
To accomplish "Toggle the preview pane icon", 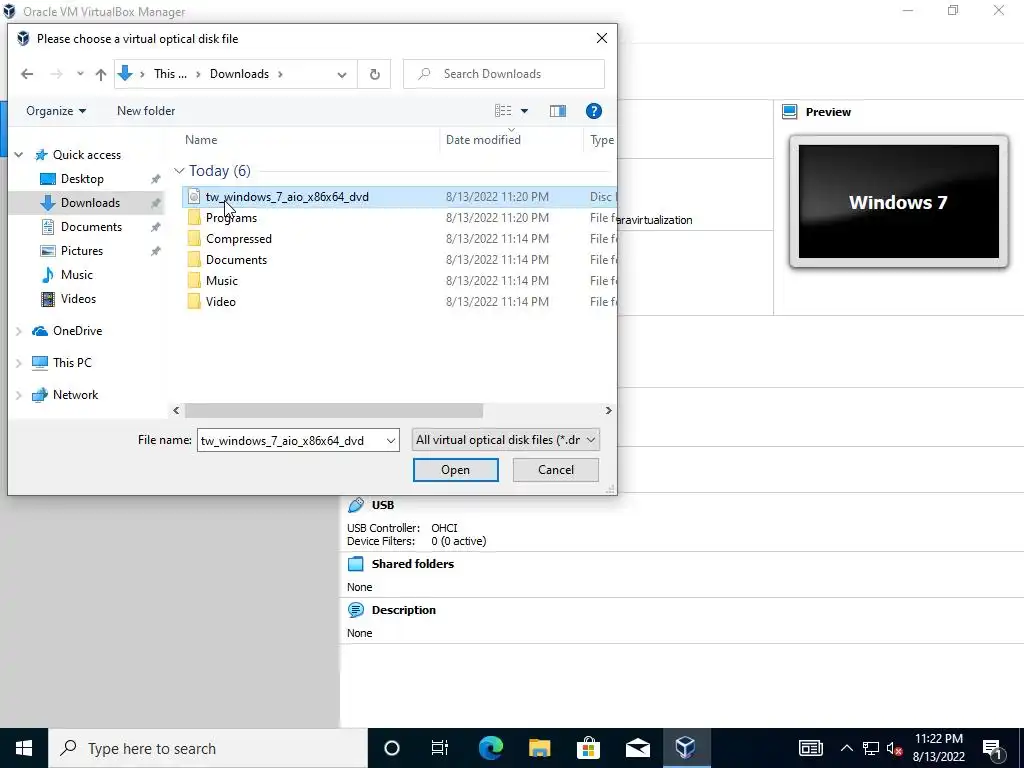I will pyautogui.click(x=558, y=111).
